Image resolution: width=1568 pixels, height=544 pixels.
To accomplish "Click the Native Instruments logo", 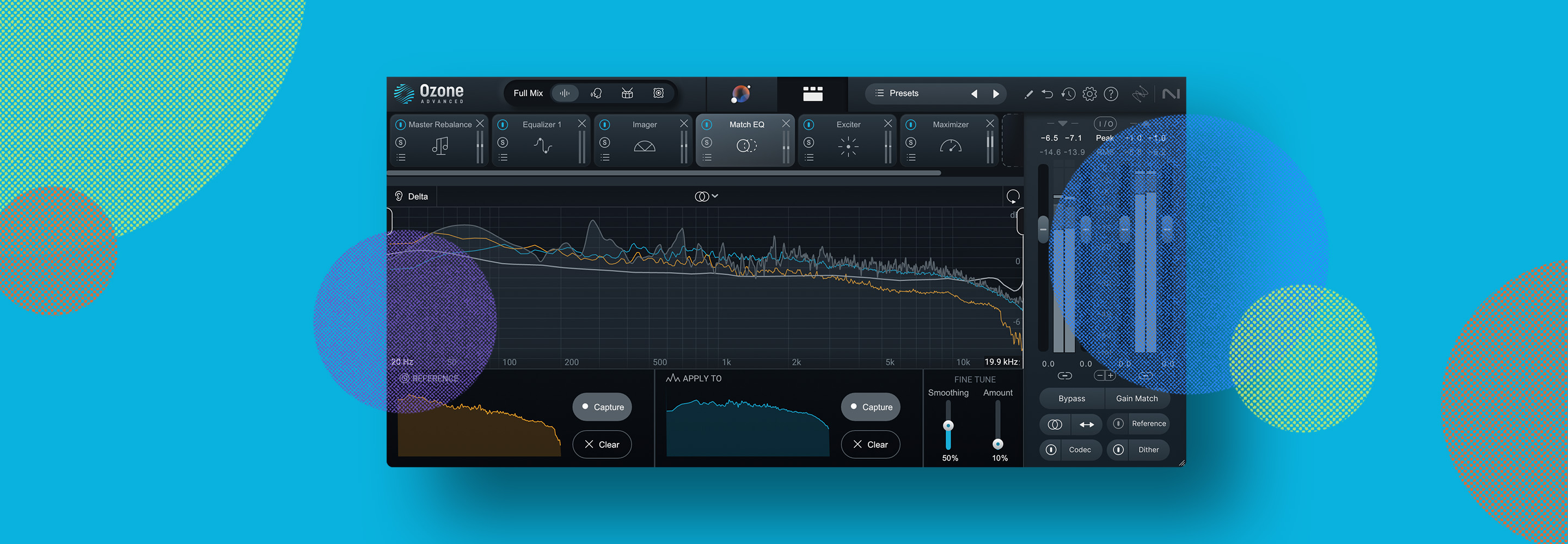I will [x=1171, y=94].
